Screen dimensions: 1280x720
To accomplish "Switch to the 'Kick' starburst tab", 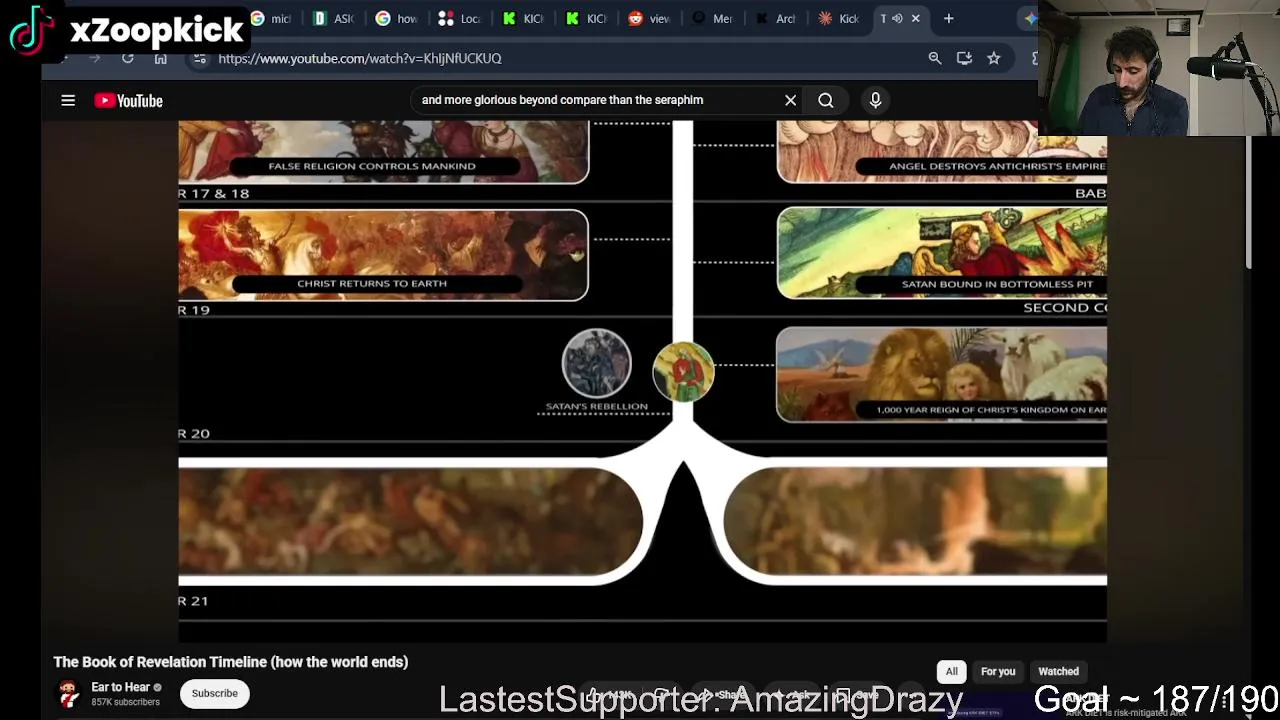I will (838, 18).
